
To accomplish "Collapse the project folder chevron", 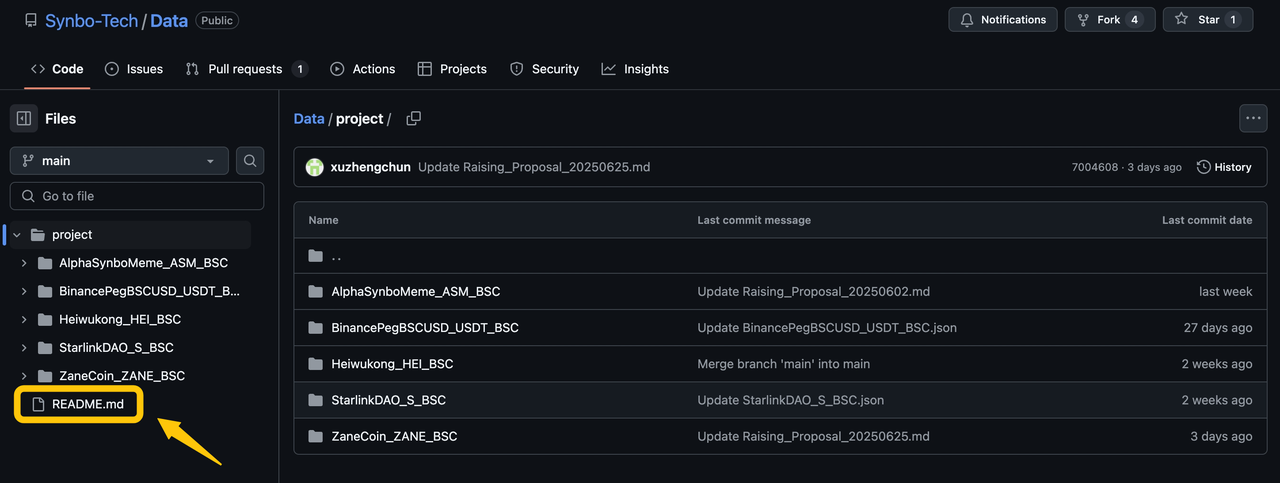I will tap(17, 235).
